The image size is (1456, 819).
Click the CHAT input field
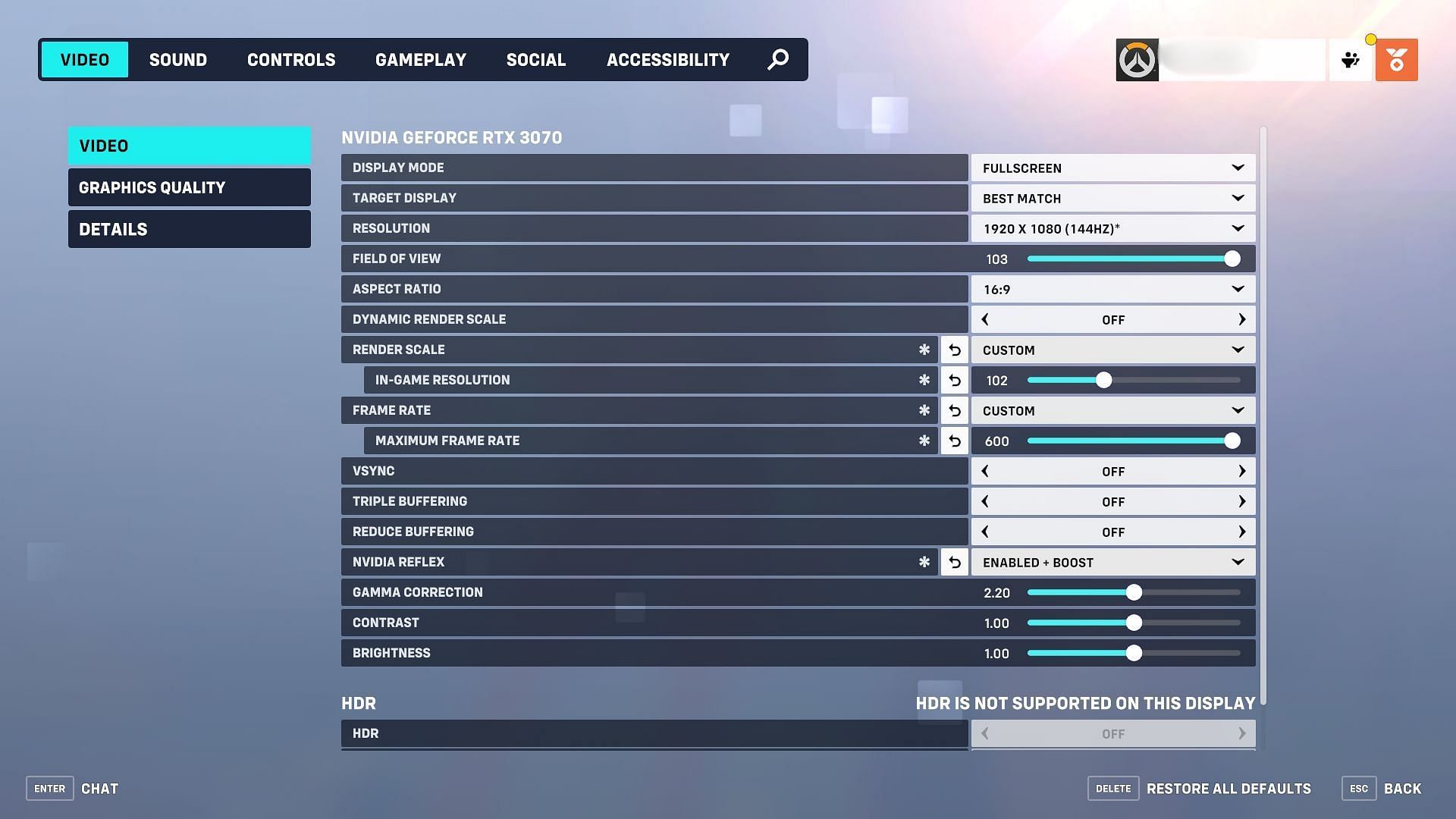(x=99, y=788)
